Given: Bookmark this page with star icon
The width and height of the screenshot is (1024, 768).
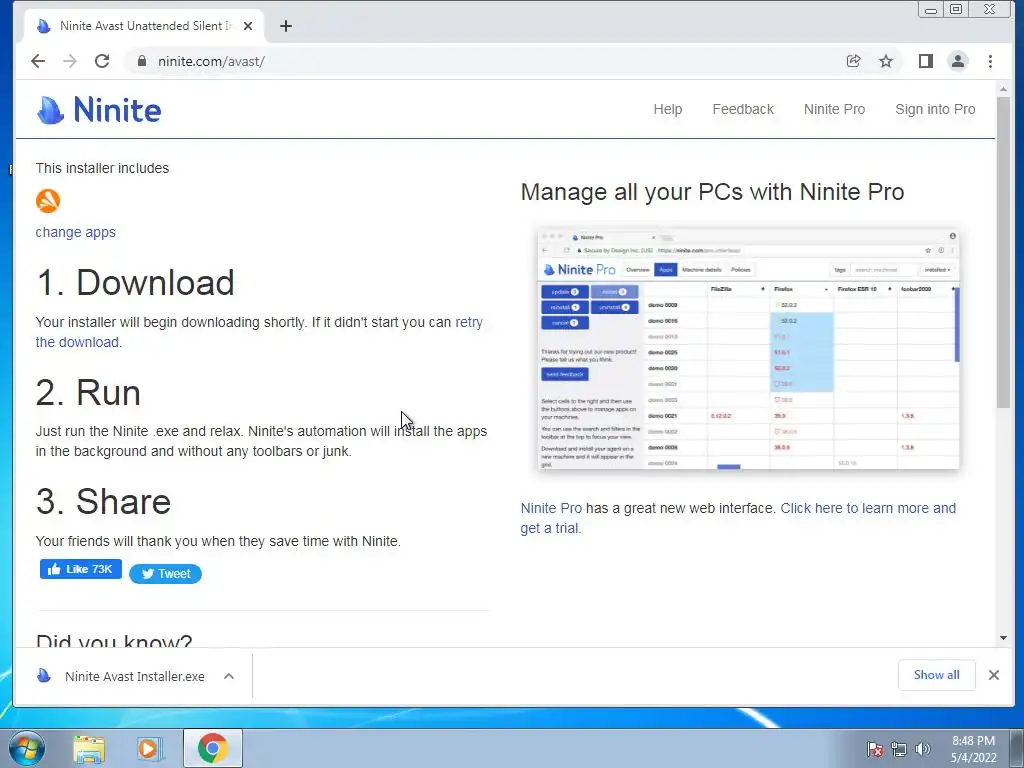Looking at the screenshot, I should (886, 61).
